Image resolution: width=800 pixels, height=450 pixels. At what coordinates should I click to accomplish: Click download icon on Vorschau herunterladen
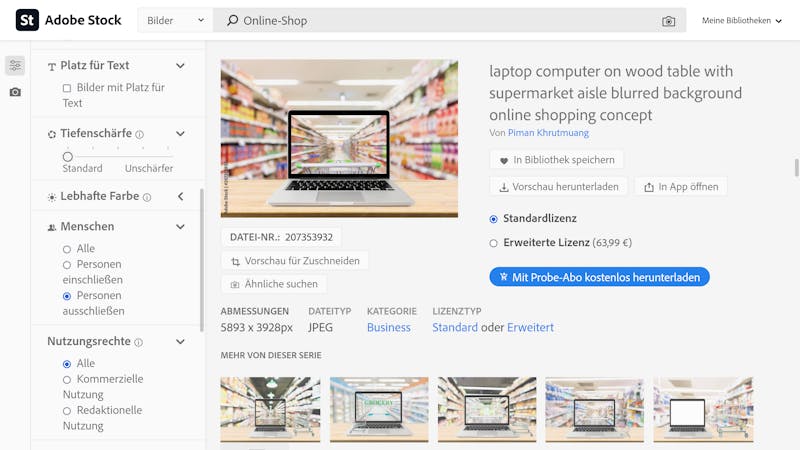[504, 187]
